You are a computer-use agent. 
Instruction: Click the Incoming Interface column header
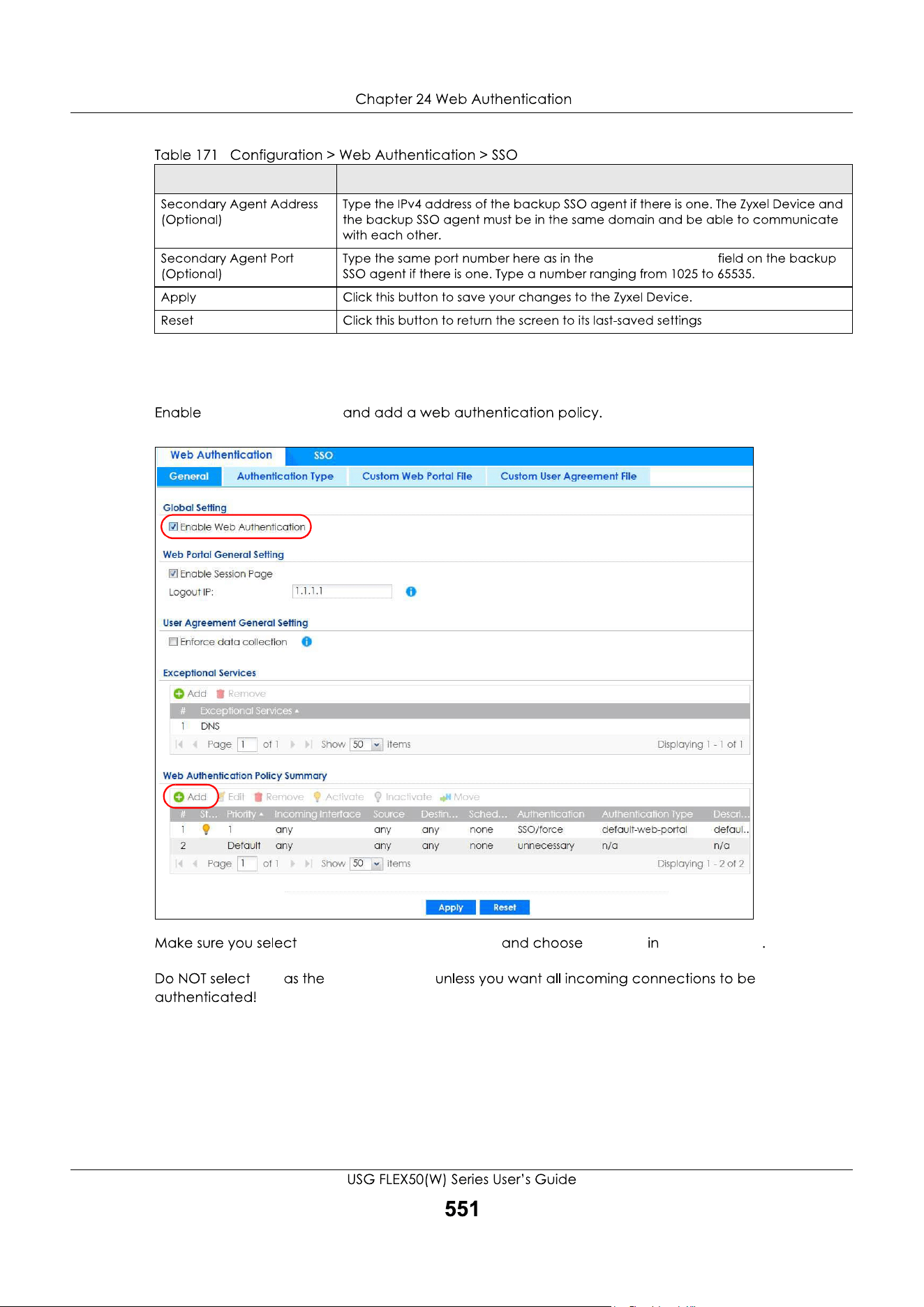point(318,814)
